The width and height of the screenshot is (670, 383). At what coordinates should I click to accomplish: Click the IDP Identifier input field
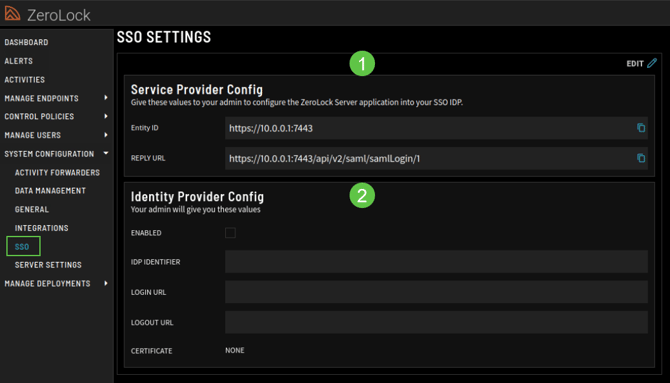coord(436,262)
